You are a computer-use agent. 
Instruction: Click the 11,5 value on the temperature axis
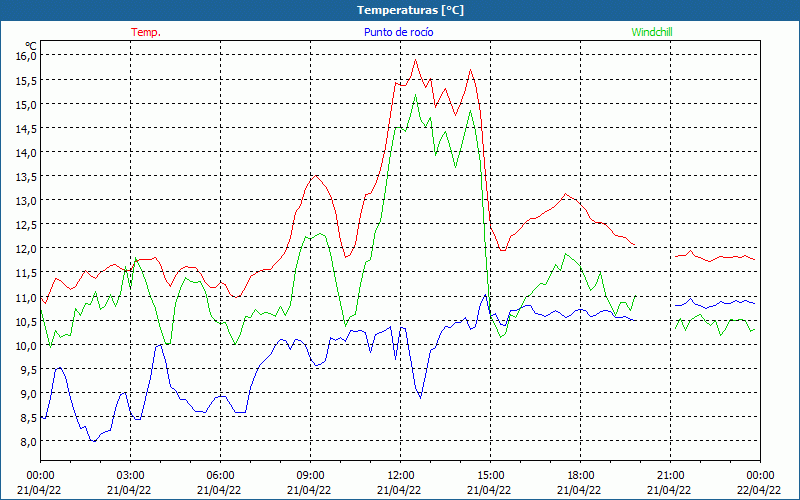click(26, 272)
